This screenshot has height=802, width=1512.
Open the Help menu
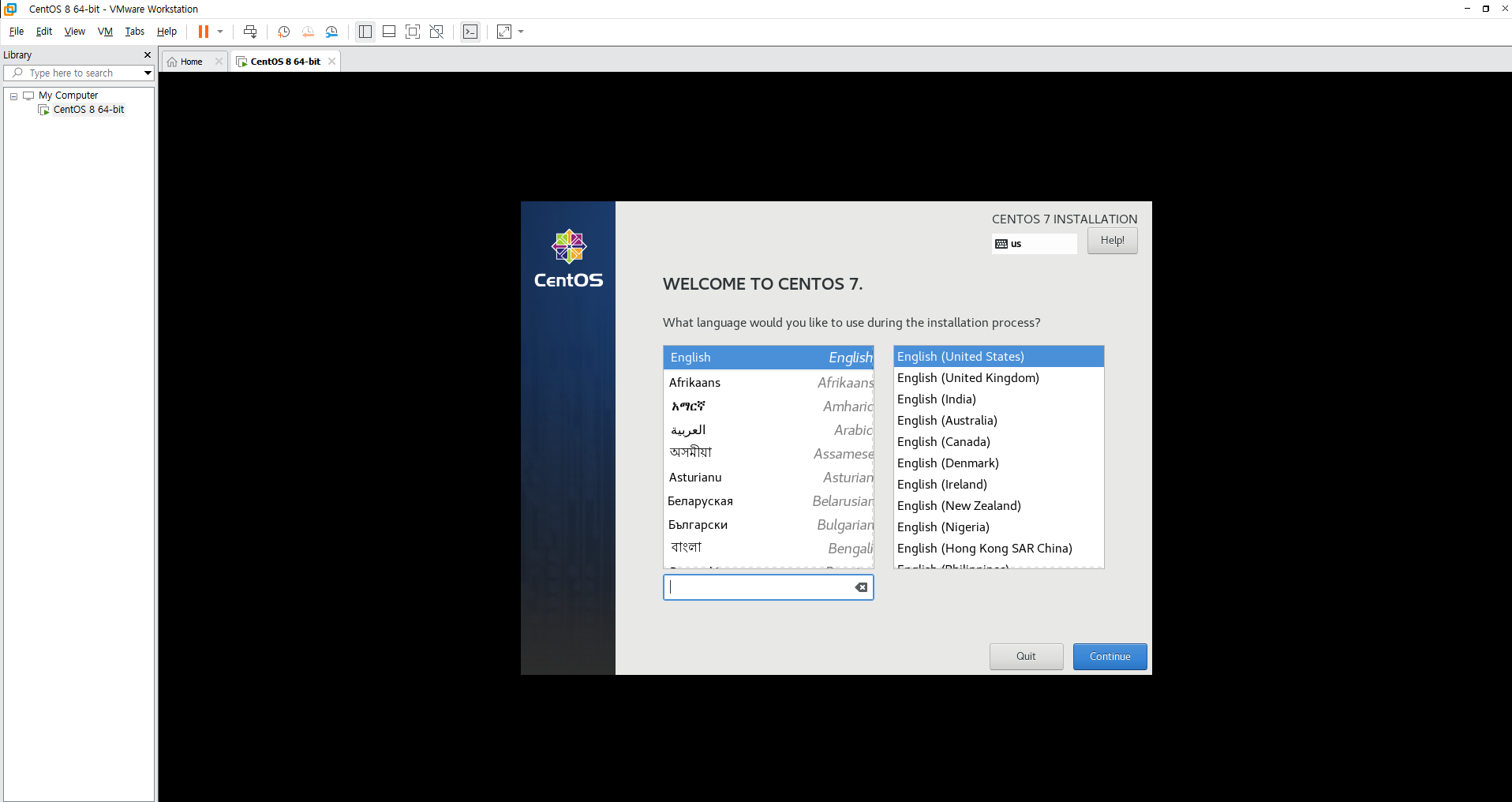point(167,32)
